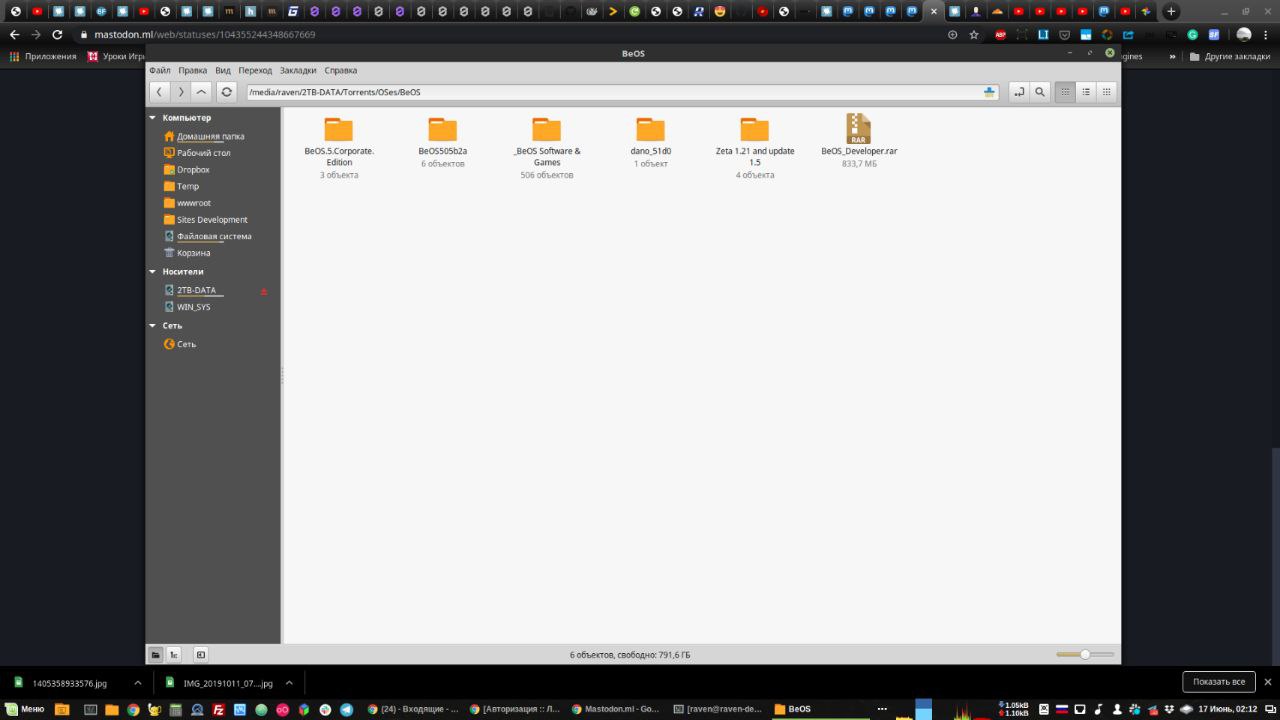Show tree view sidebar button

click(174, 655)
